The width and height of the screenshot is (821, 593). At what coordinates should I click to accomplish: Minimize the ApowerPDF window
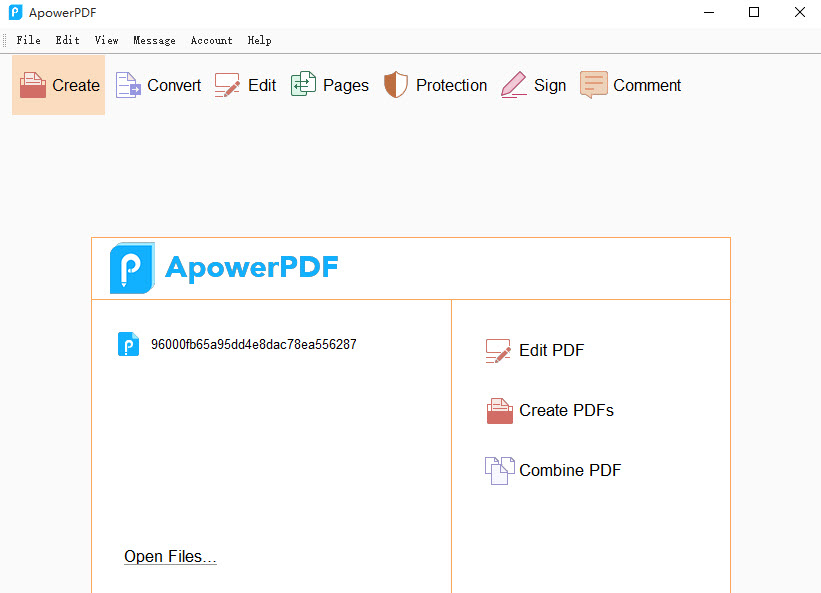[x=709, y=12]
